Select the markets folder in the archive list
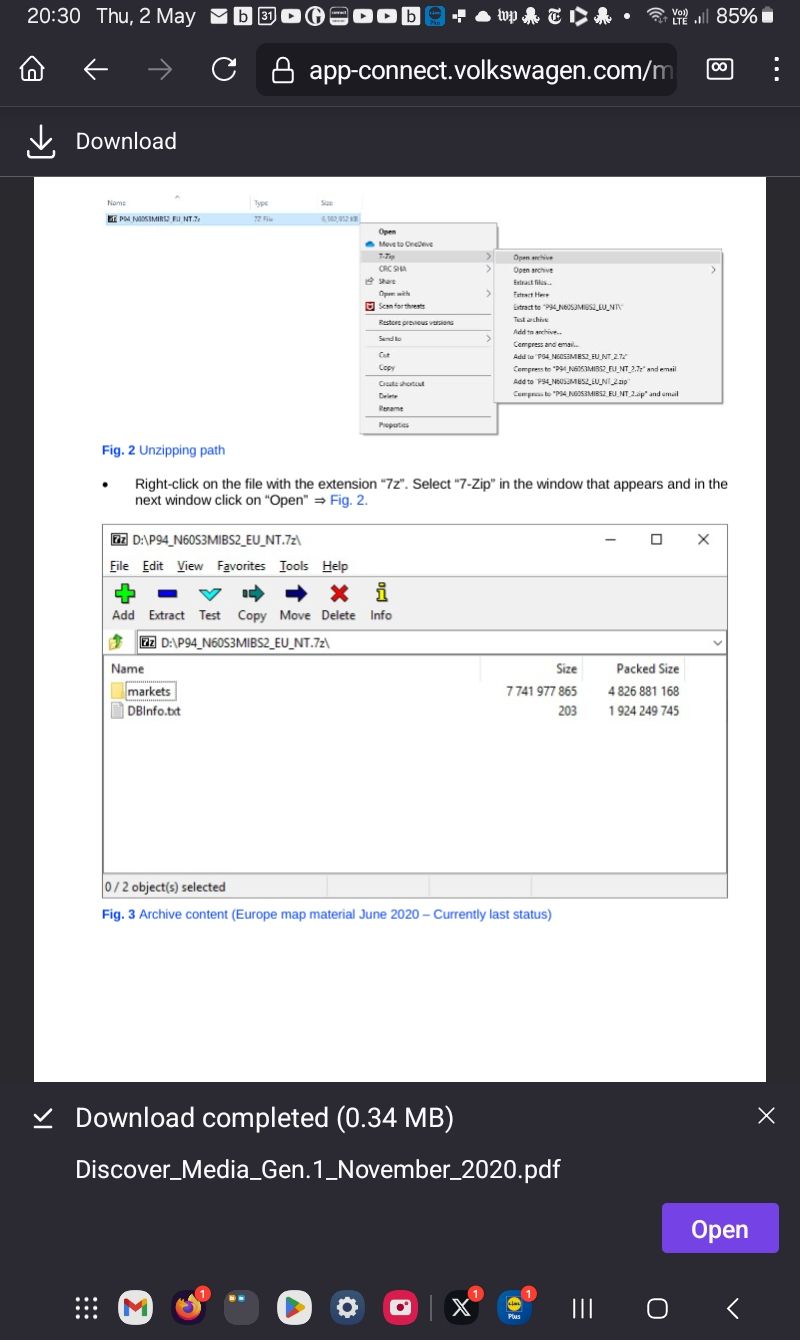 pos(148,691)
